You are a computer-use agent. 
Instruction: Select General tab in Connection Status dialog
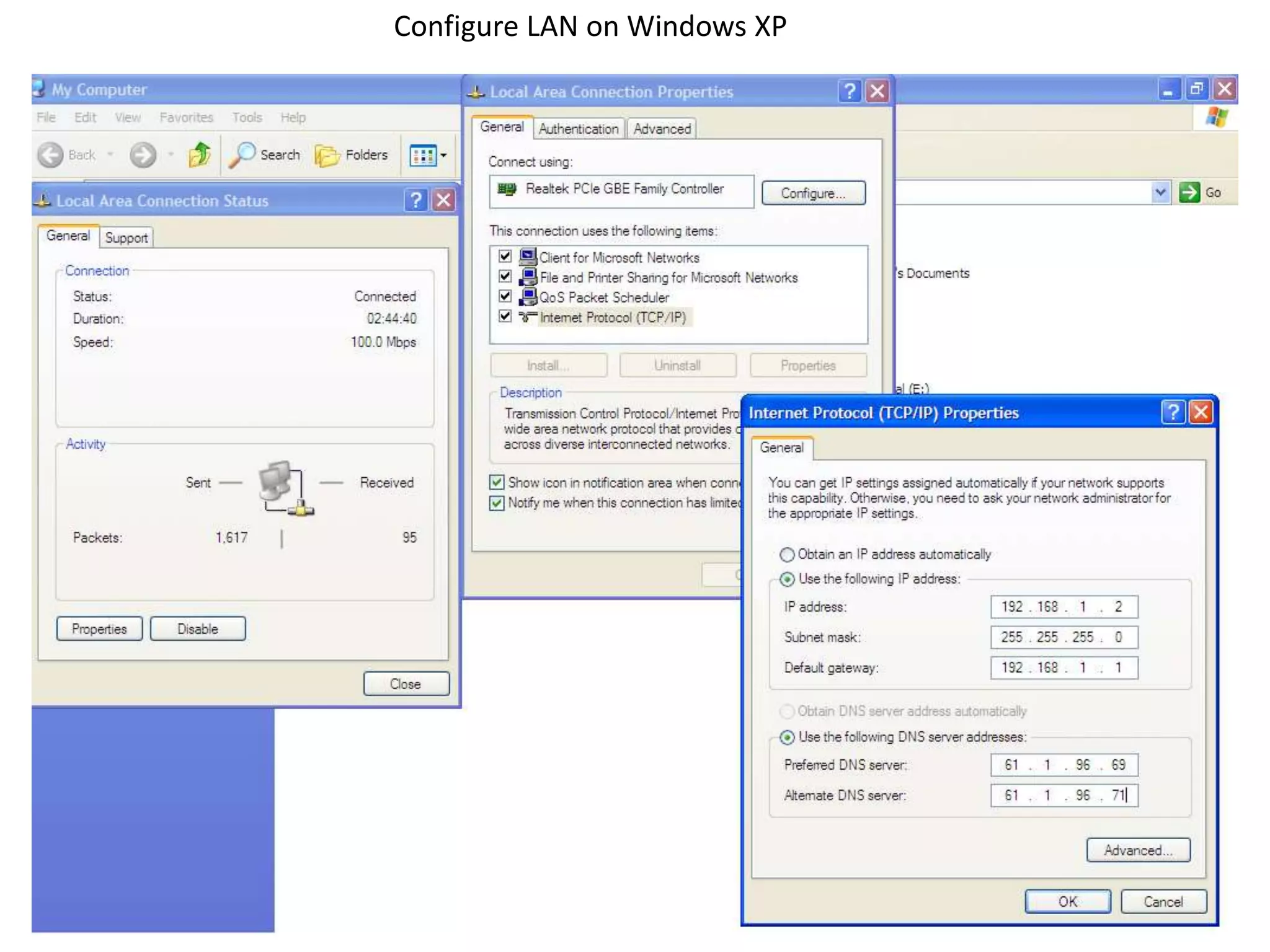pos(68,236)
